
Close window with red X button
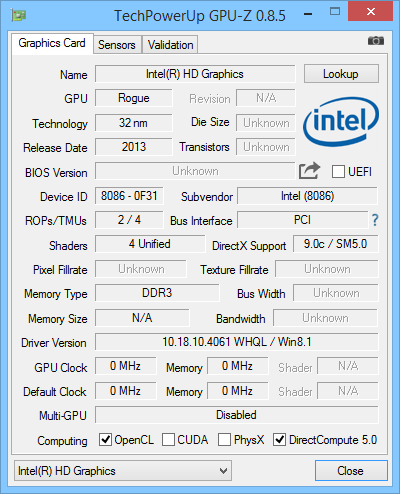(370, 12)
